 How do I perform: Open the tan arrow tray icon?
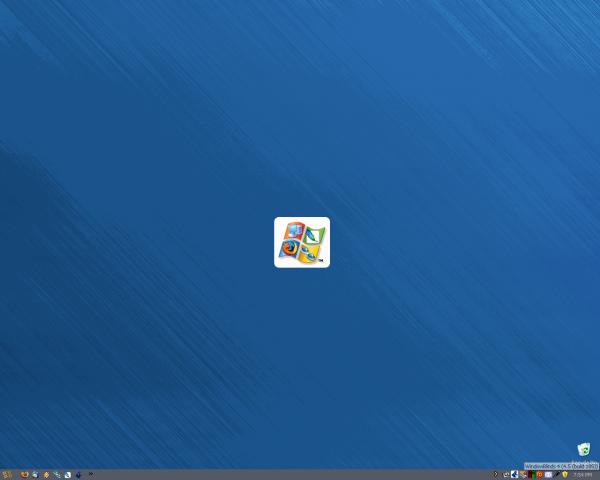pos(523,474)
